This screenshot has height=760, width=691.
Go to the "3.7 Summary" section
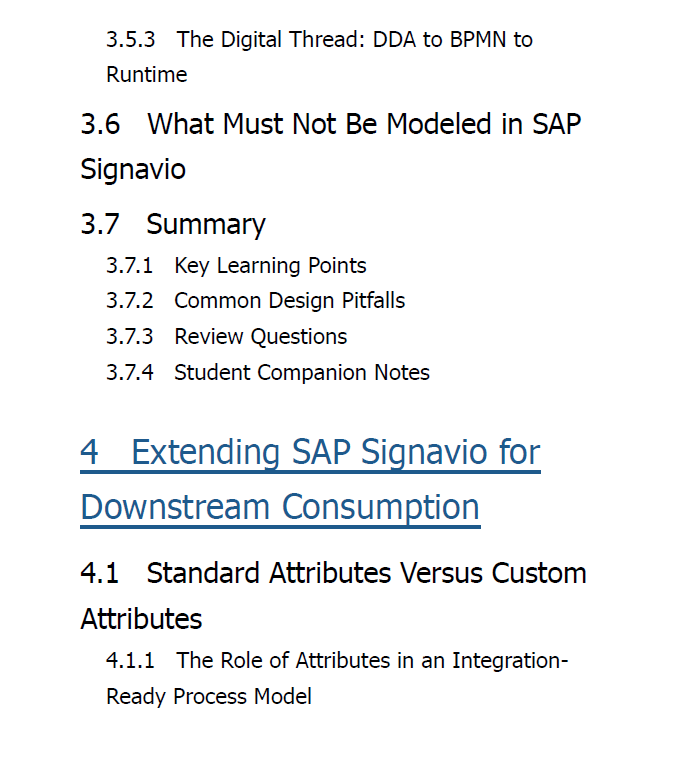point(173,224)
